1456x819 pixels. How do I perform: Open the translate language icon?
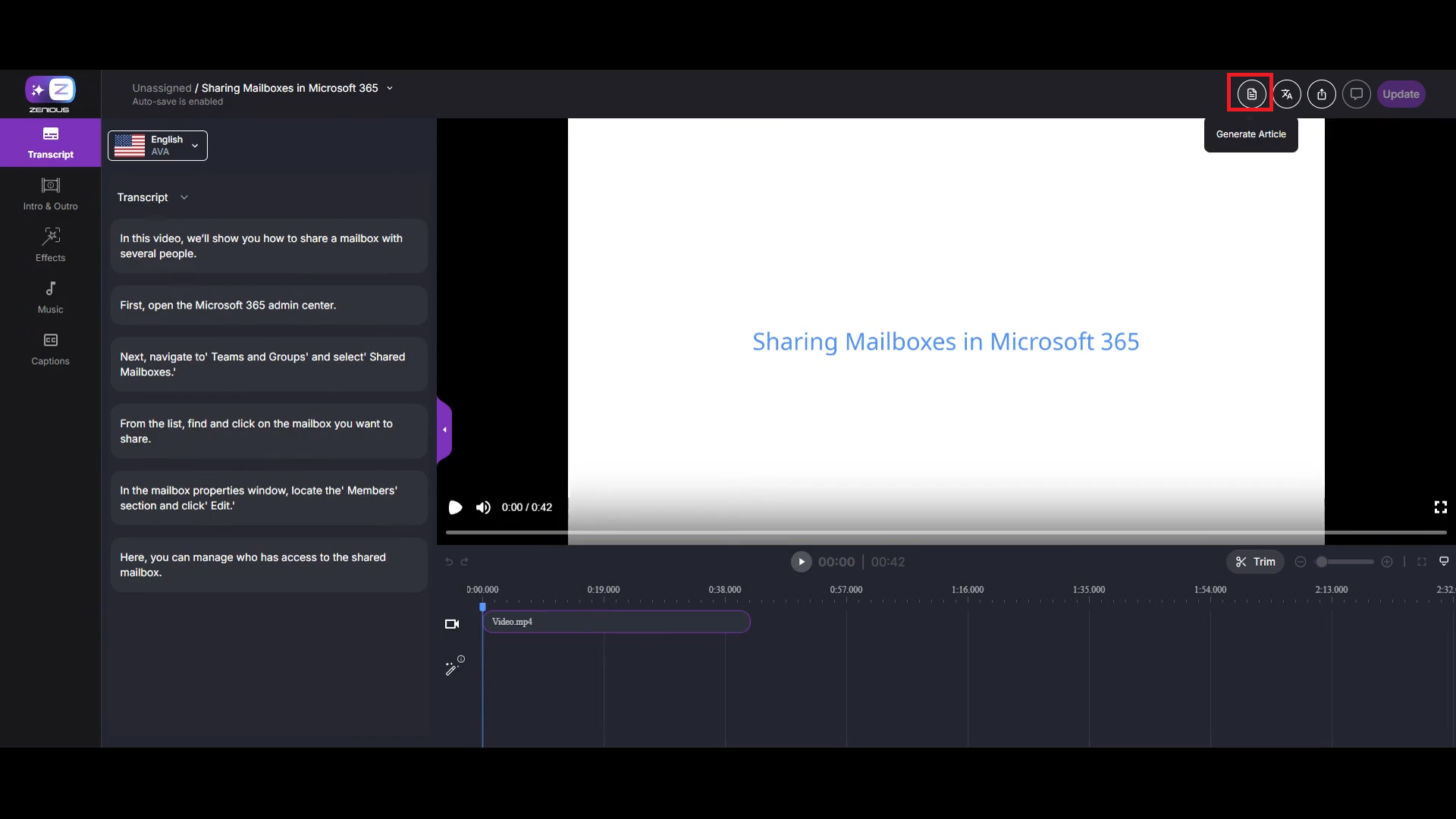(x=1287, y=94)
